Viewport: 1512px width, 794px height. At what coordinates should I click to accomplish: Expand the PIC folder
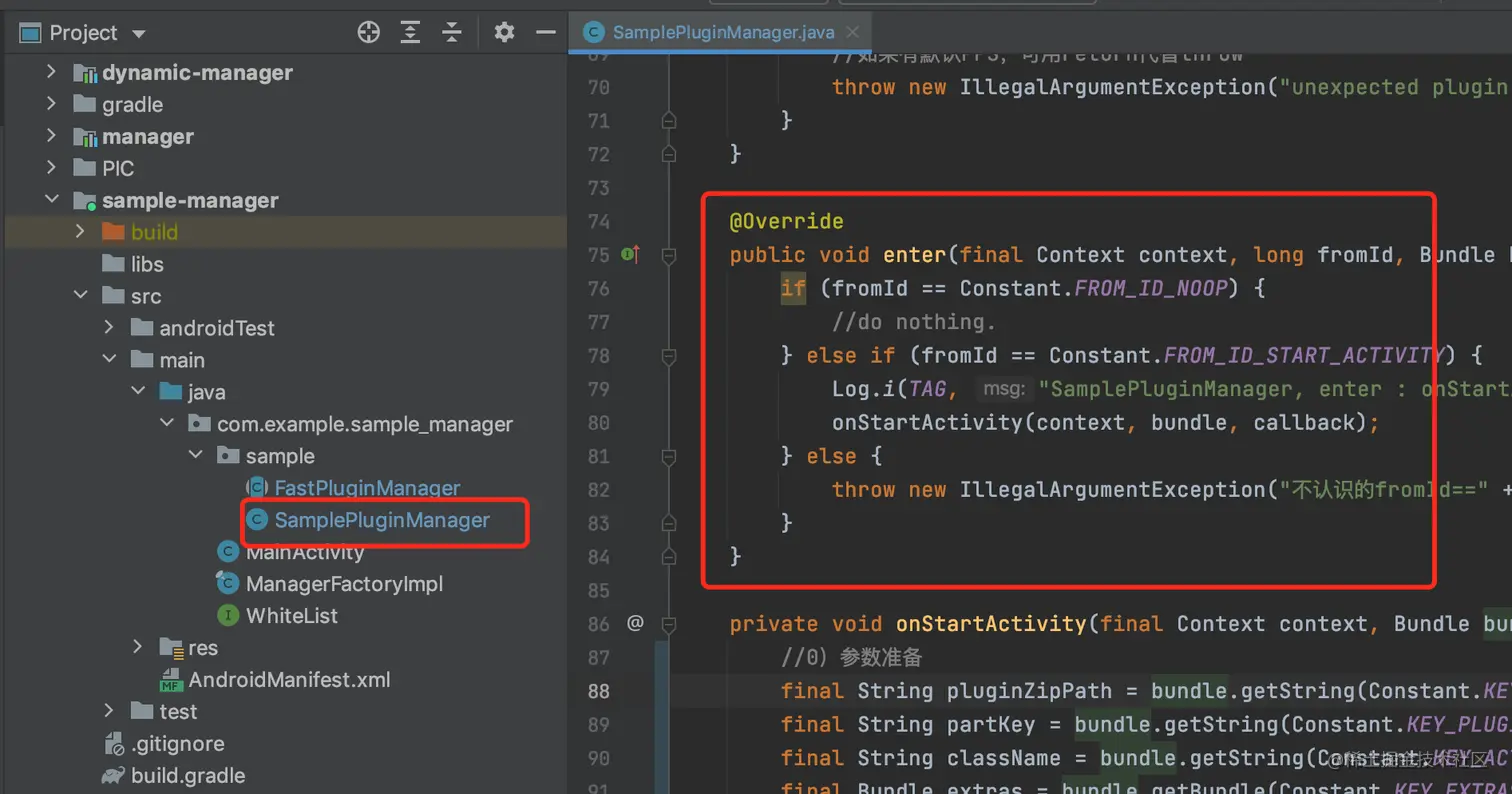pyautogui.click(x=51, y=169)
